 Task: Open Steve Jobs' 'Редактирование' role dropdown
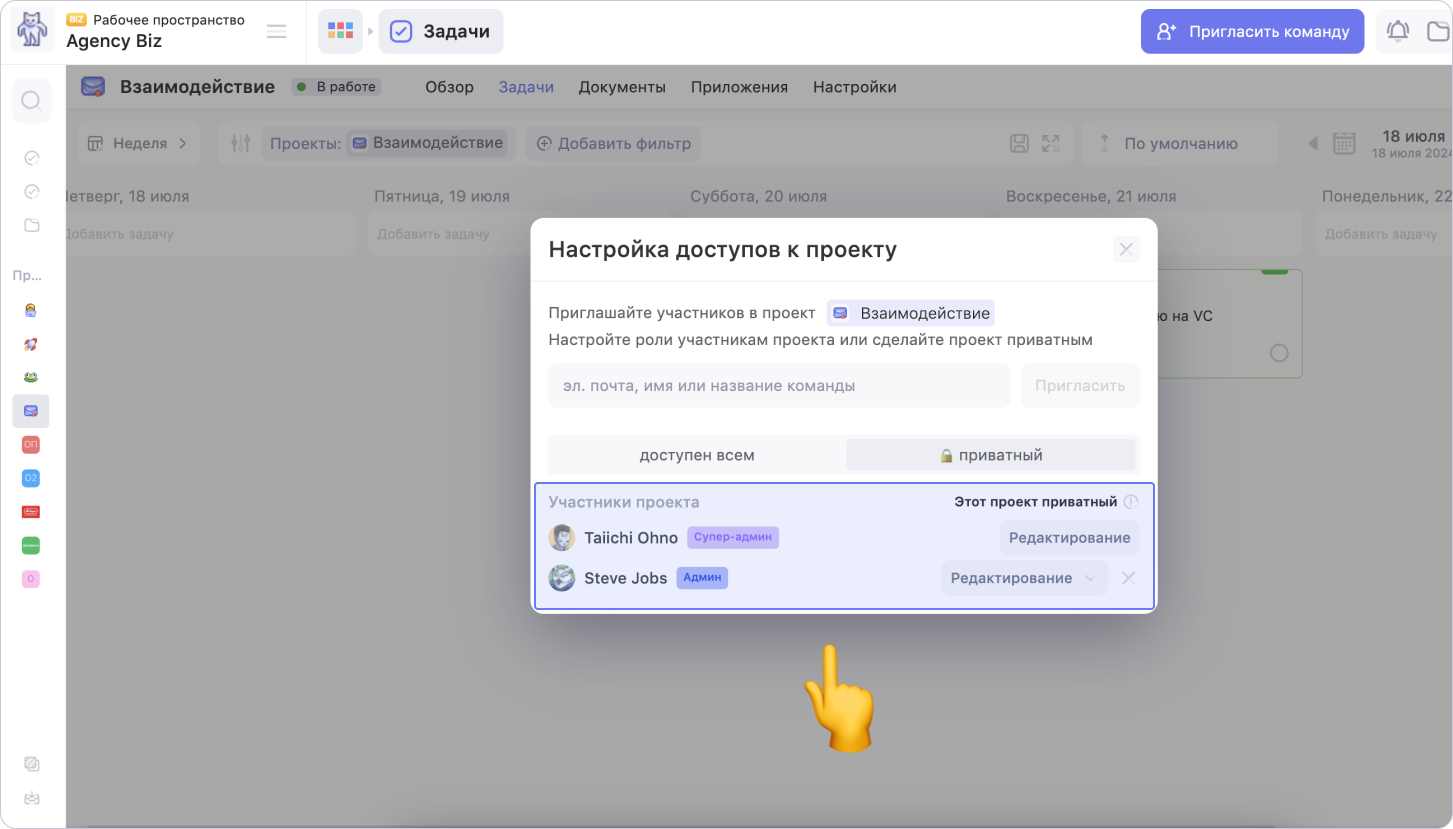coord(1024,578)
